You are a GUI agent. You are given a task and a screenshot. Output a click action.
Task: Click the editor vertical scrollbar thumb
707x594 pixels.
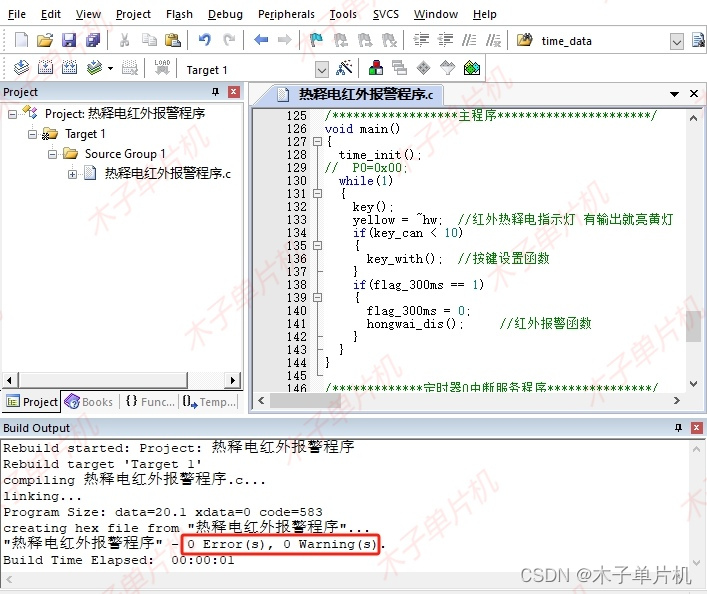coord(693,326)
